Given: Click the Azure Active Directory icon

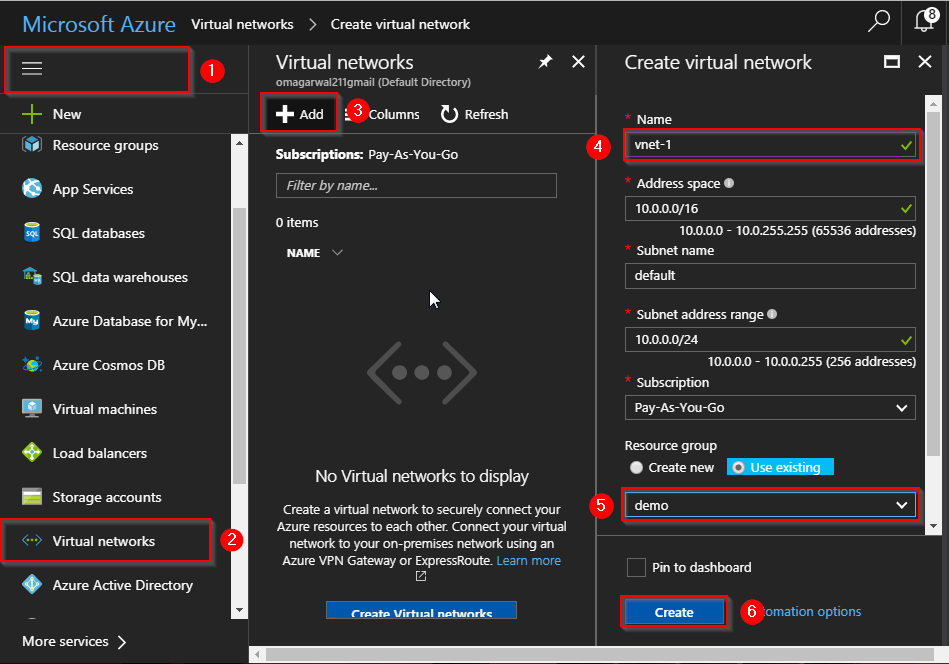Looking at the screenshot, I should point(31,584).
